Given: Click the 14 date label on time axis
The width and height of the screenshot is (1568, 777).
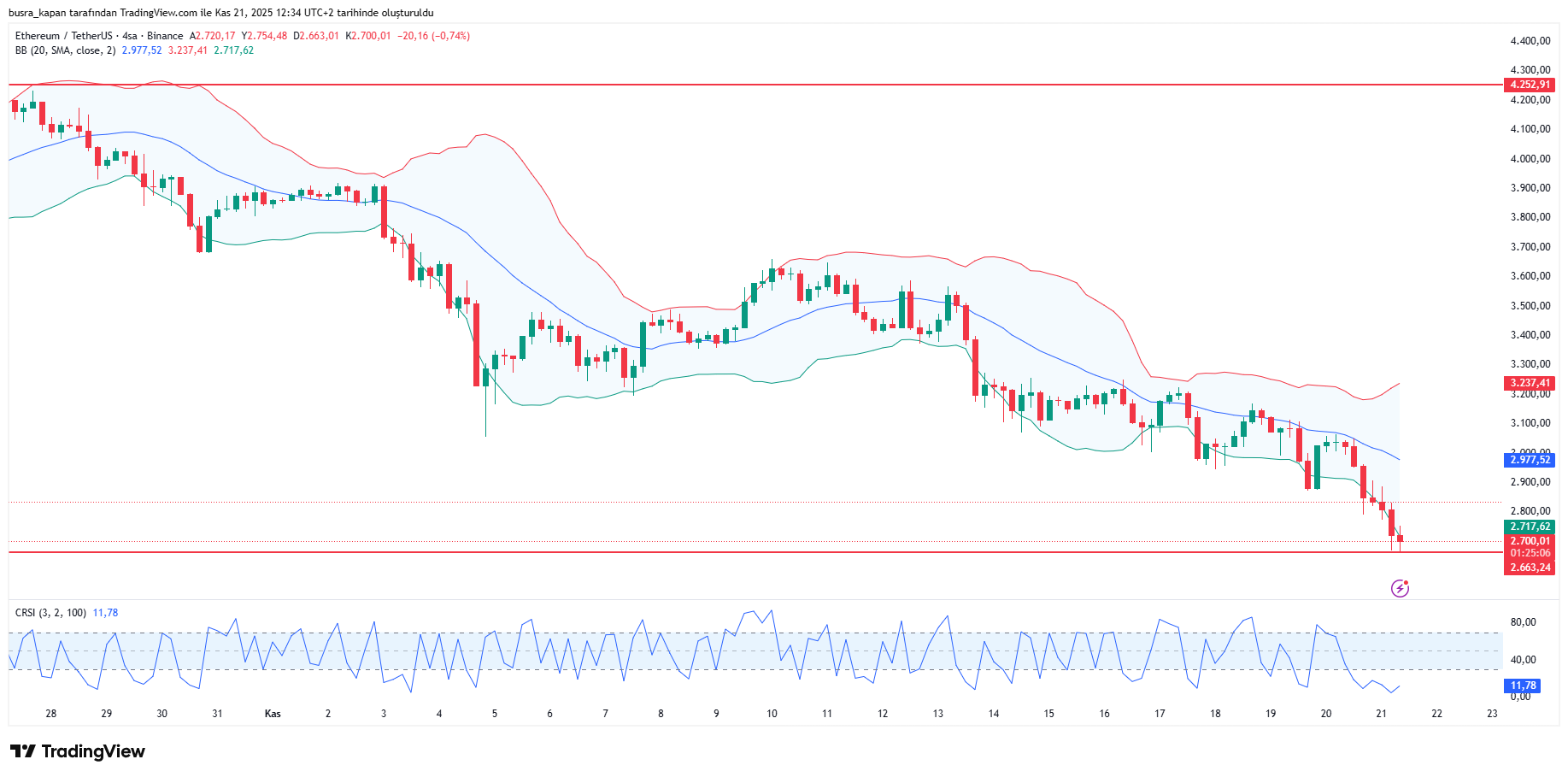Looking at the screenshot, I should [993, 714].
